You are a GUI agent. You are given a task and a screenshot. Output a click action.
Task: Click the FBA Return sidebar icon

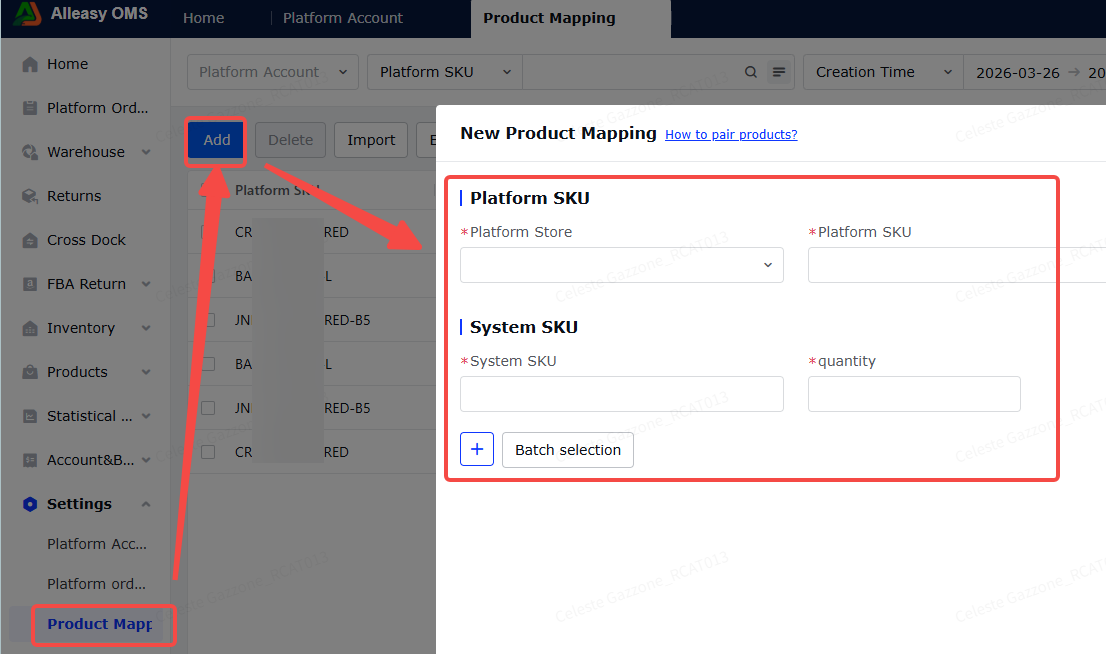(30, 284)
